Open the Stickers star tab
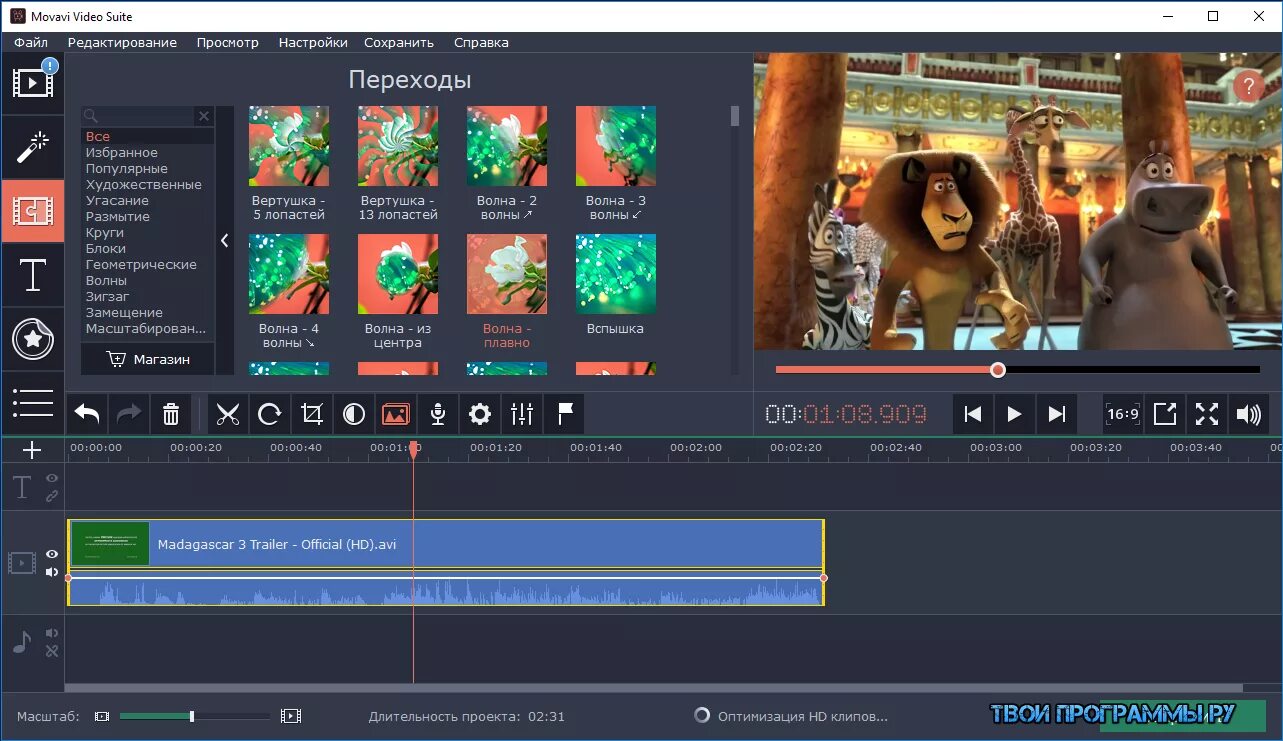 point(33,339)
